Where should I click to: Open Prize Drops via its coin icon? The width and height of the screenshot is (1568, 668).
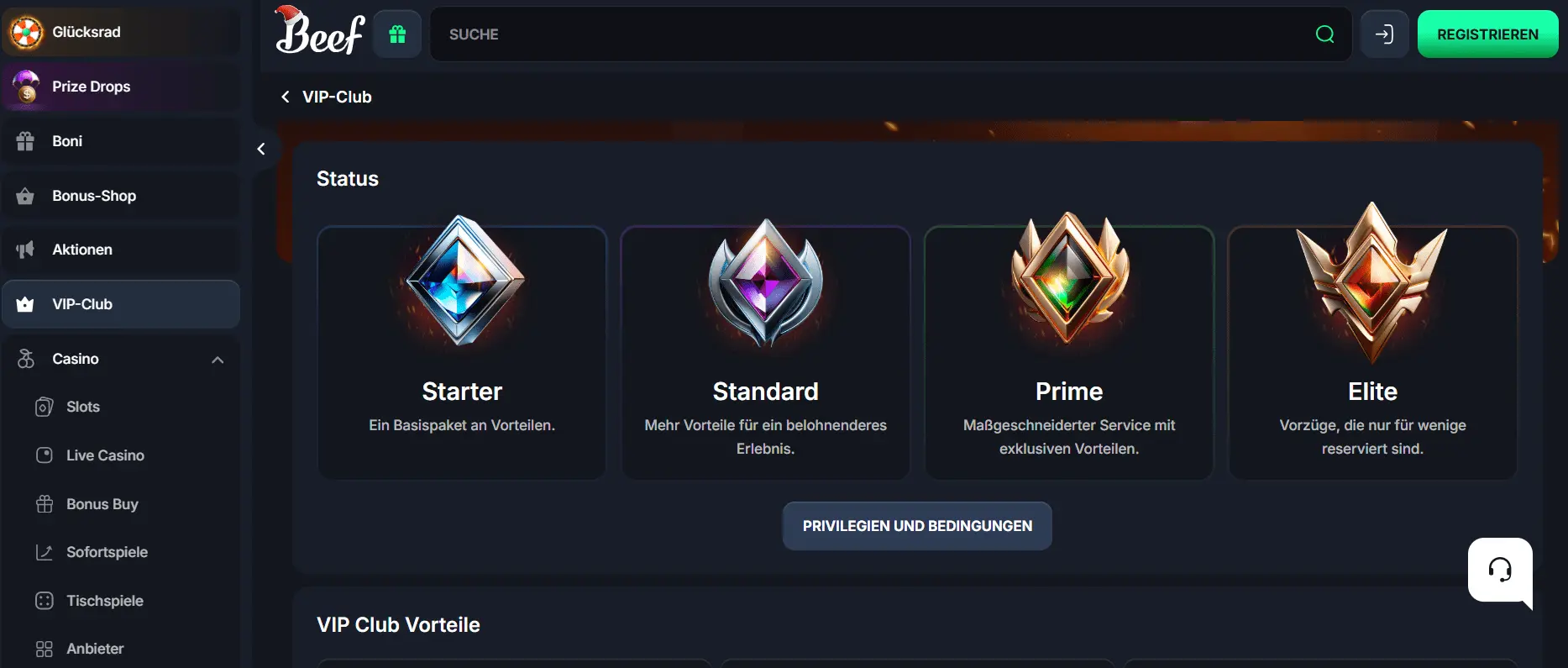[26, 87]
